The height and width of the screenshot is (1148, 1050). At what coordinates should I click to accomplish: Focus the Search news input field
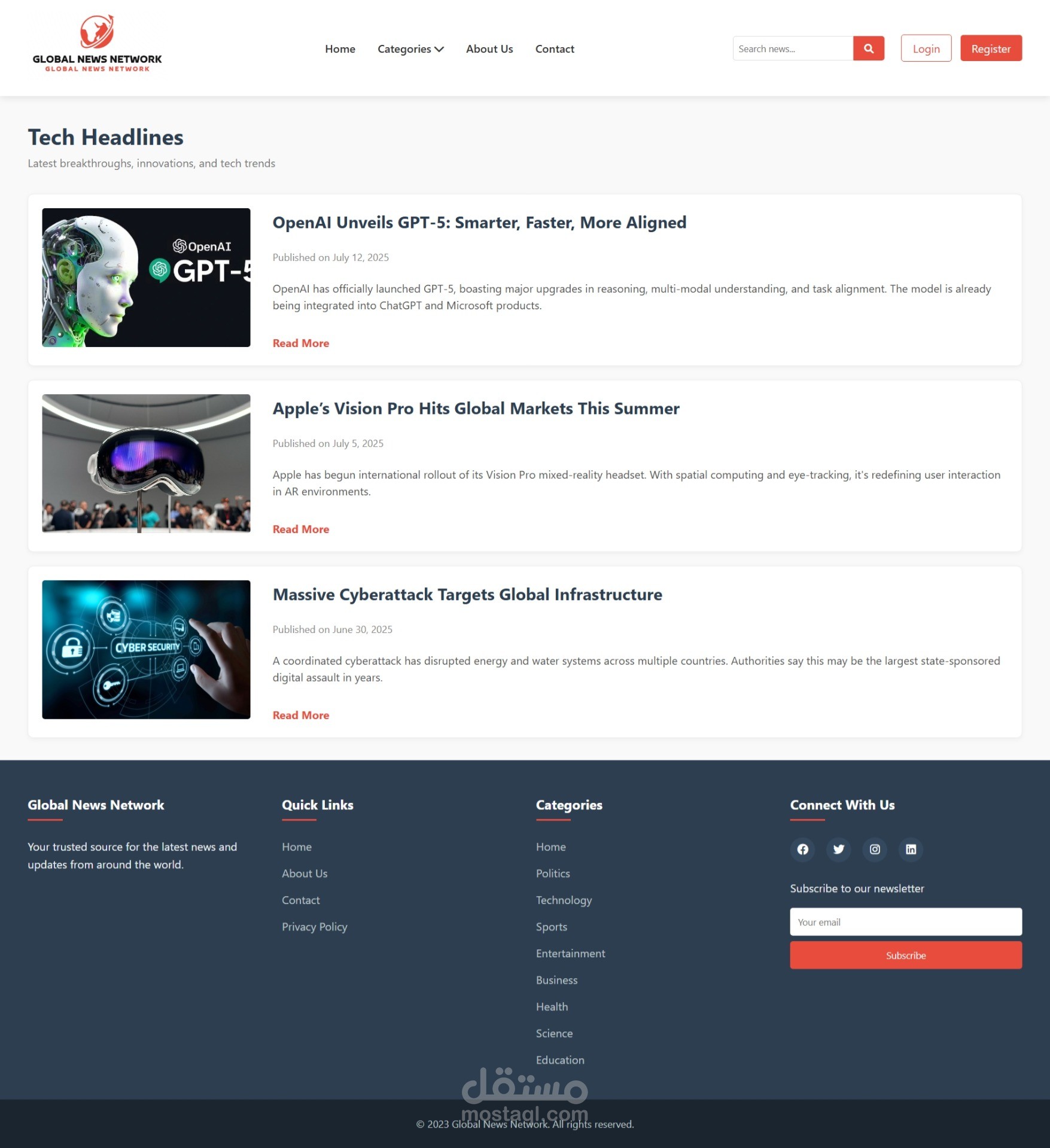(x=793, y=48)
